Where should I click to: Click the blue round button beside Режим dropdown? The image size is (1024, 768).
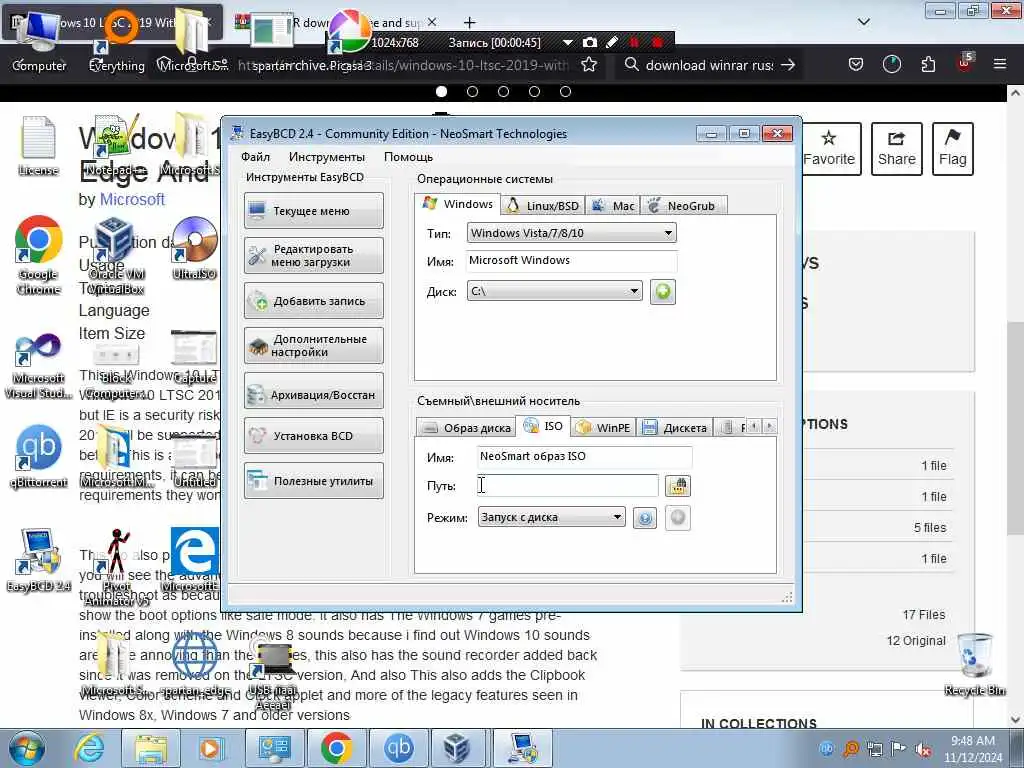[645, 519]
